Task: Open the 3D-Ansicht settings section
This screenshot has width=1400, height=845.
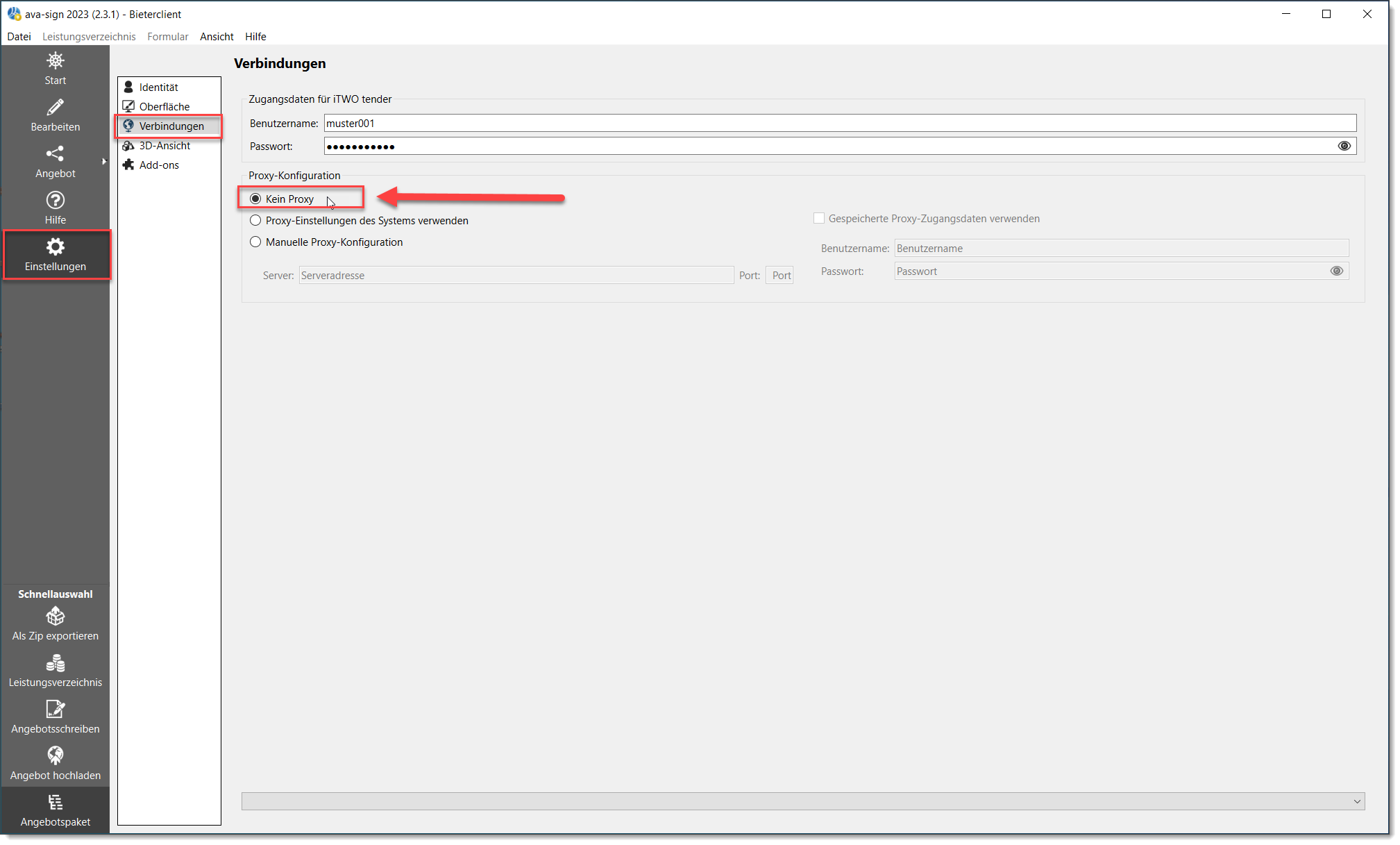Action: [165, 145]
